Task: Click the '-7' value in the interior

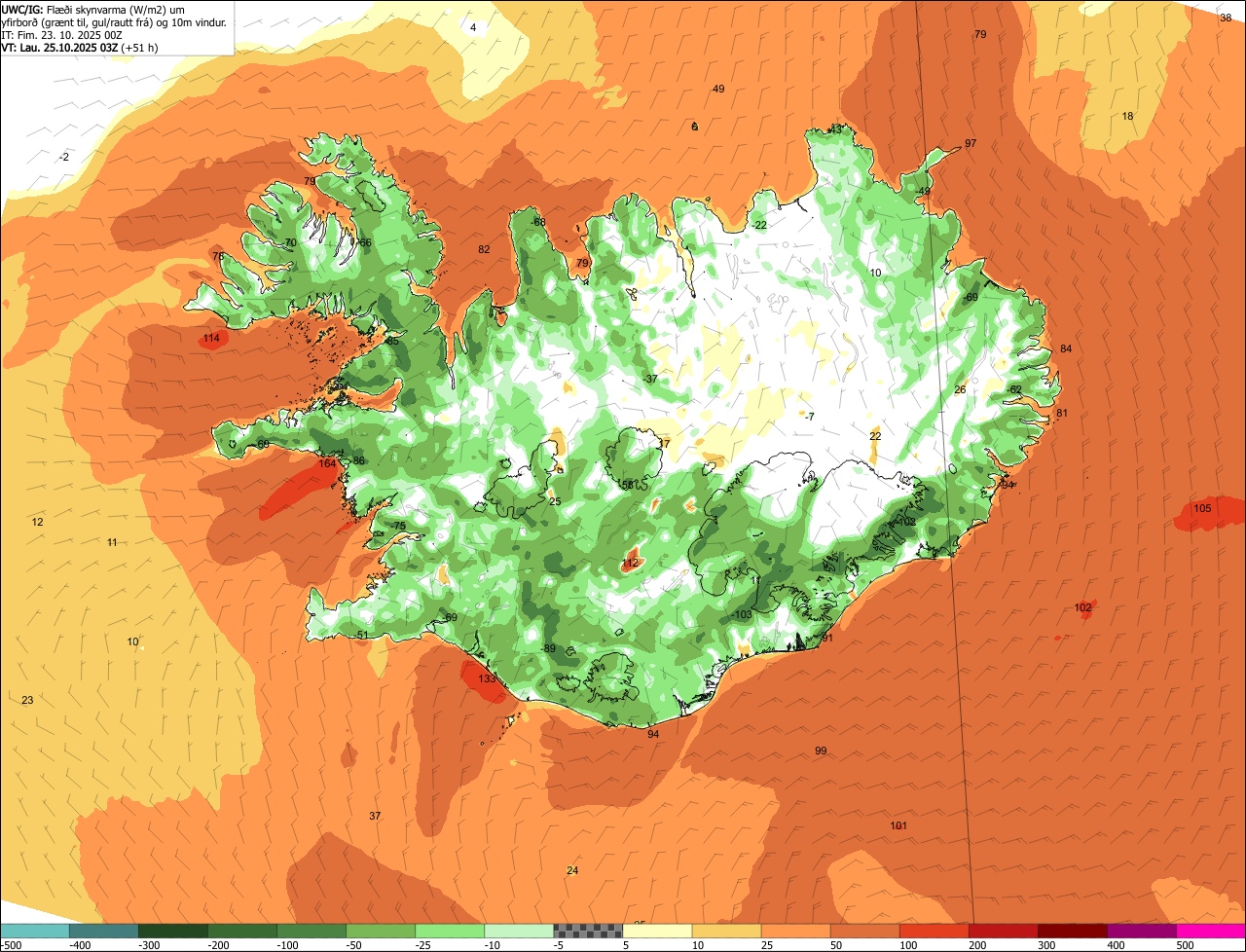Action: click(808, 417)
